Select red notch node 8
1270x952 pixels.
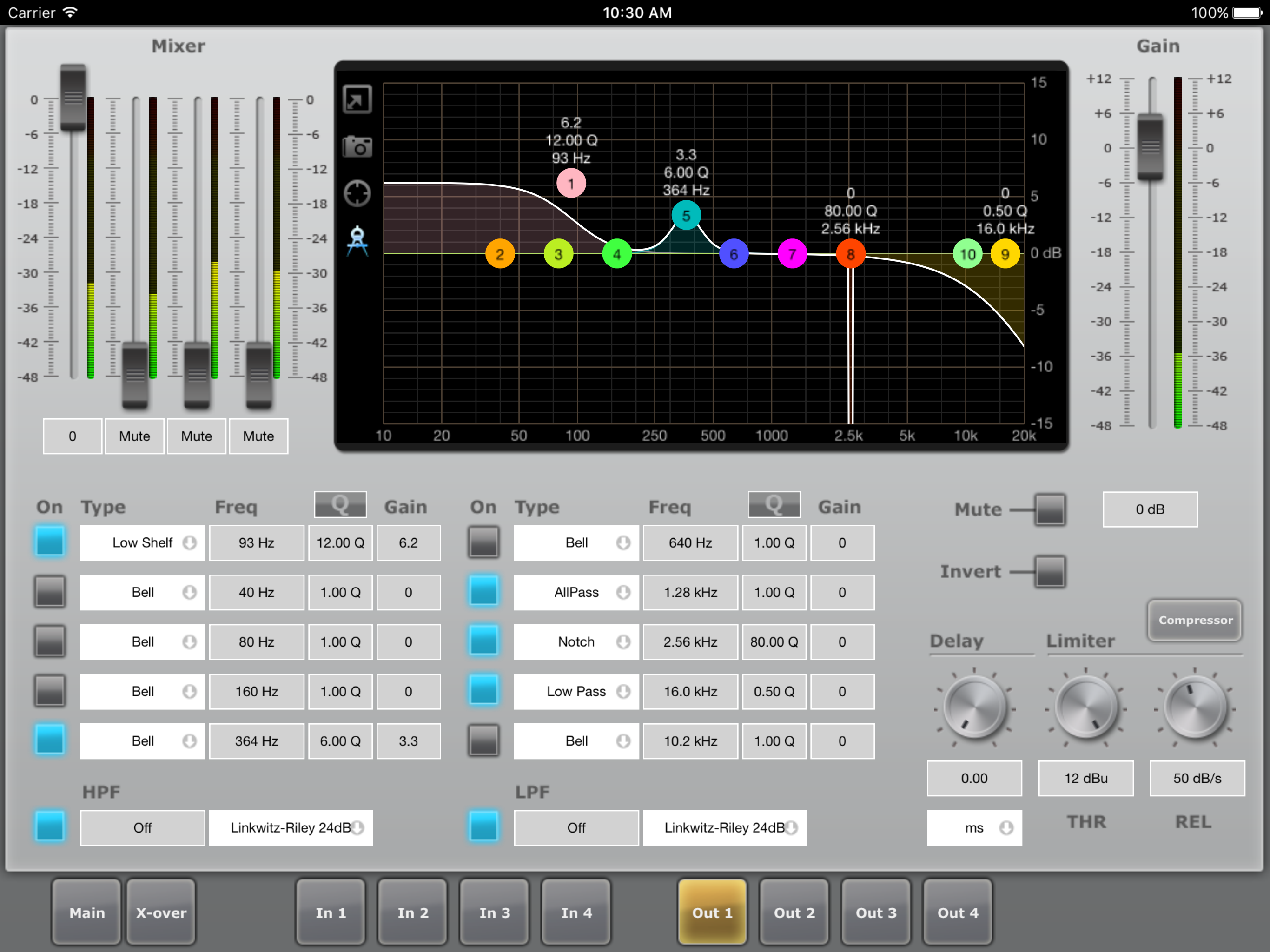(x=850, y=254)
